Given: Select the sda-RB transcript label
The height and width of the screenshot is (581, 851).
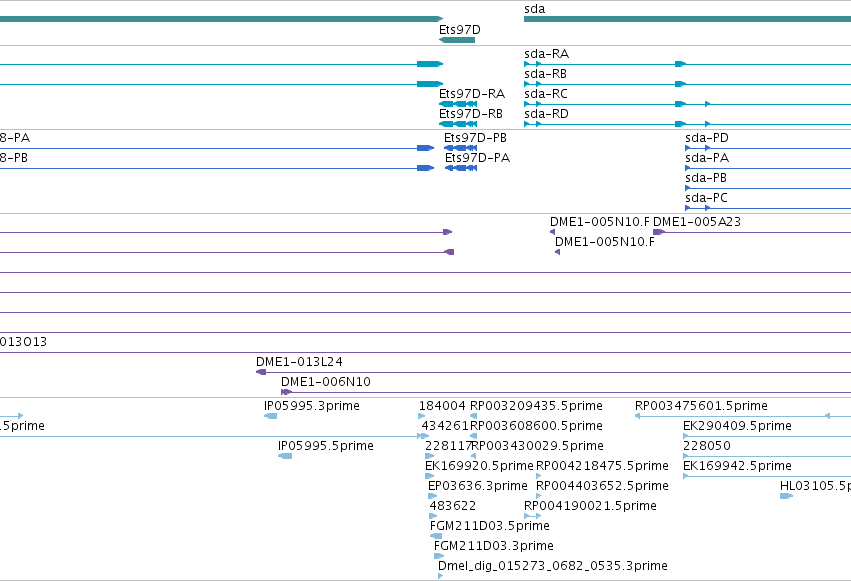Looking at the screenshot, I should [545, 74].
